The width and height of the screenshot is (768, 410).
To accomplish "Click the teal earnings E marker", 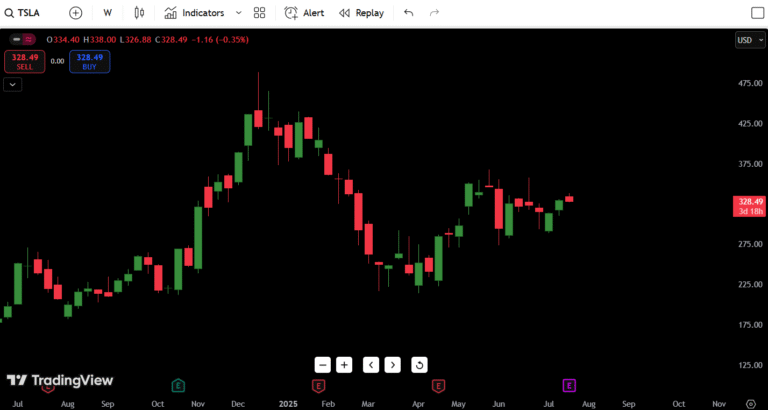I will (x=179, y=386).
